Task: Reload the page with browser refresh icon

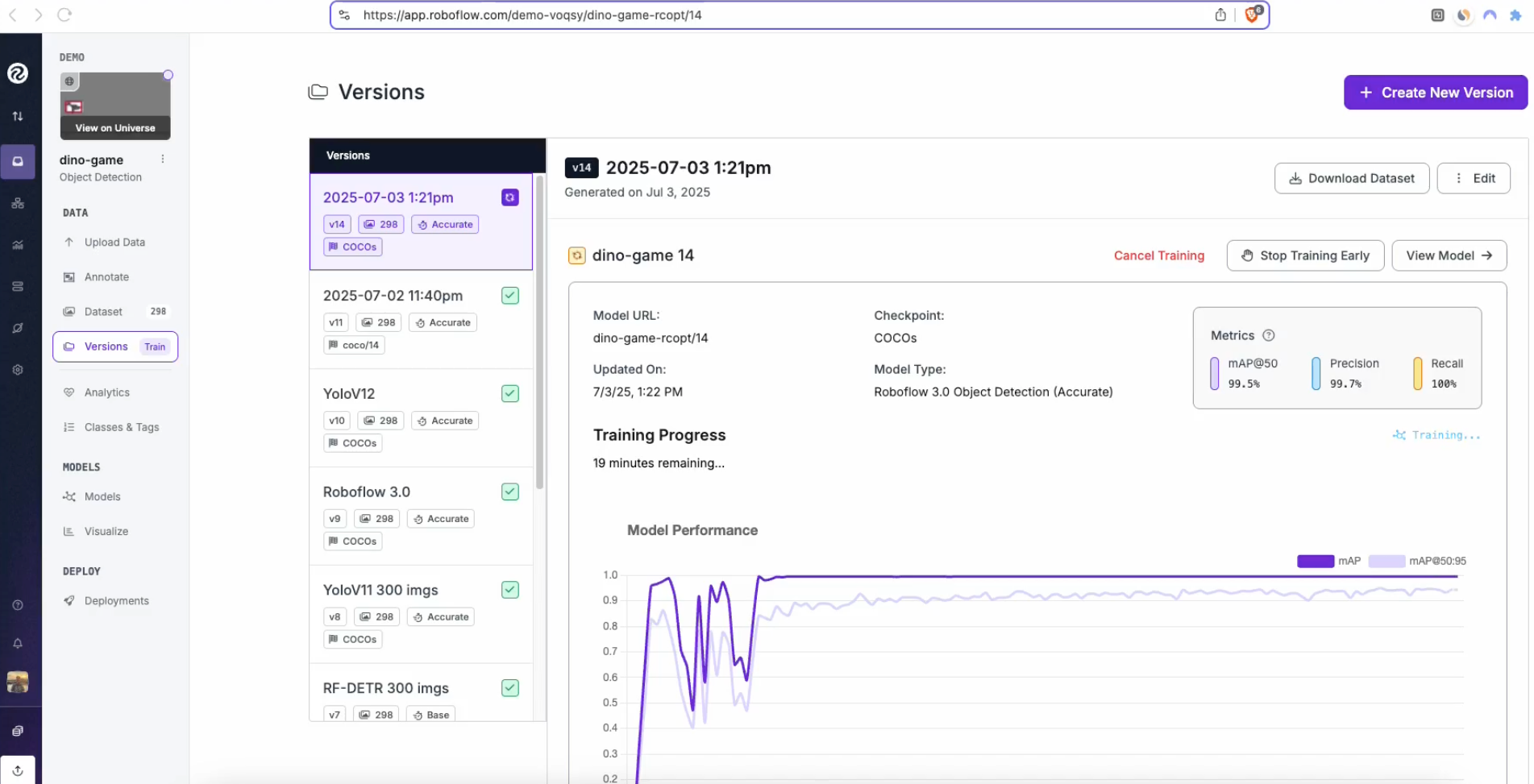Action: point(64,15)
